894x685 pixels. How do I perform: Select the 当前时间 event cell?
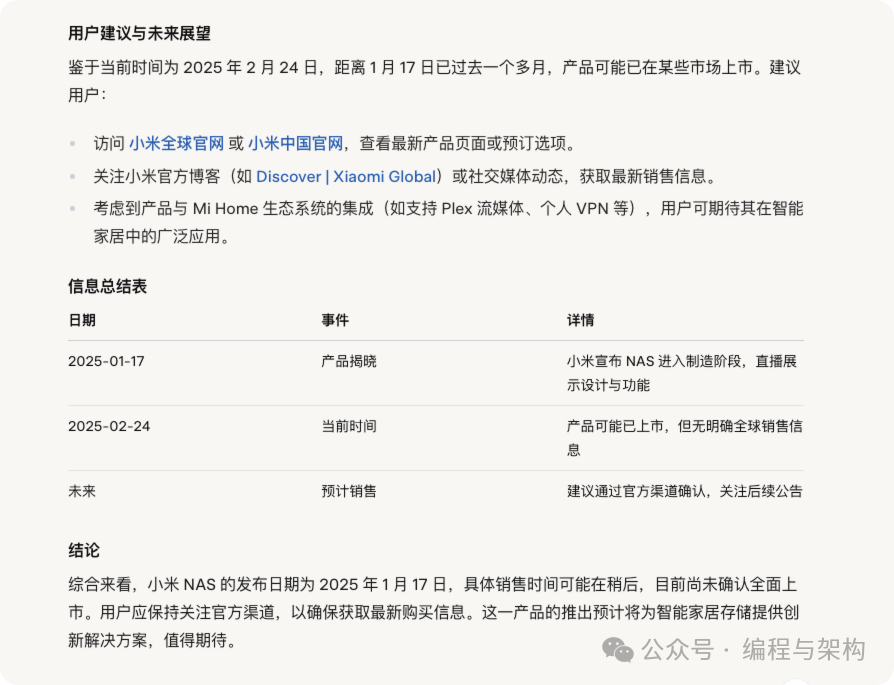pos(349,426)
